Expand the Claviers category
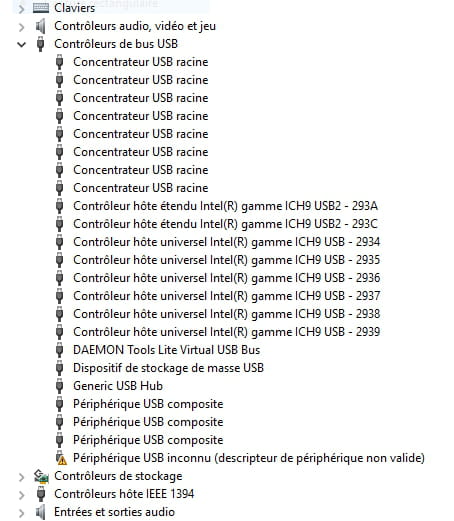This screenshot has width=454, height=521. pyautogui.click(x=22, y=8)
